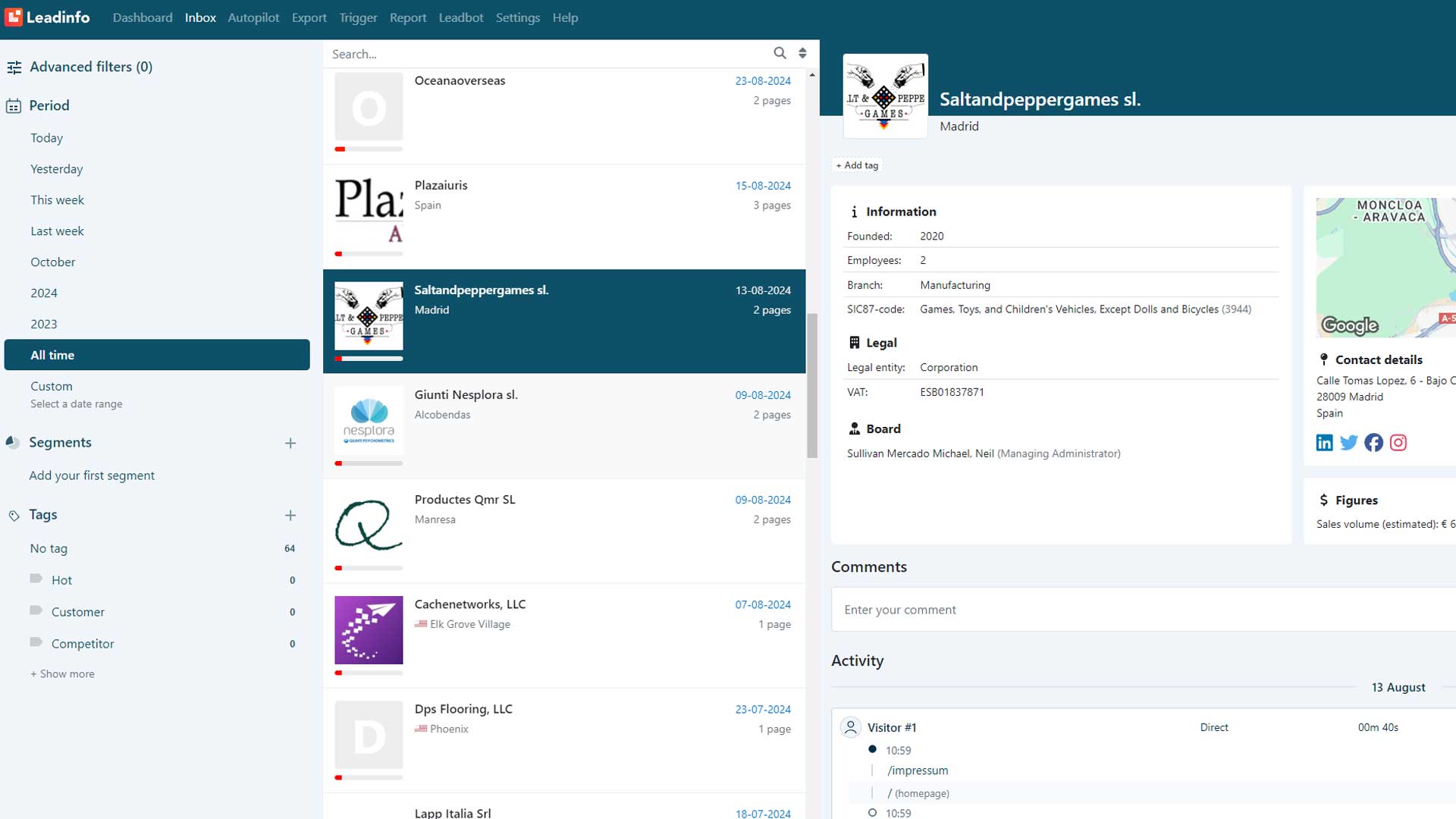This screenshot has height=819, width=1456.
Task: Click the Segments pie icon
Action: click(12, 442)
